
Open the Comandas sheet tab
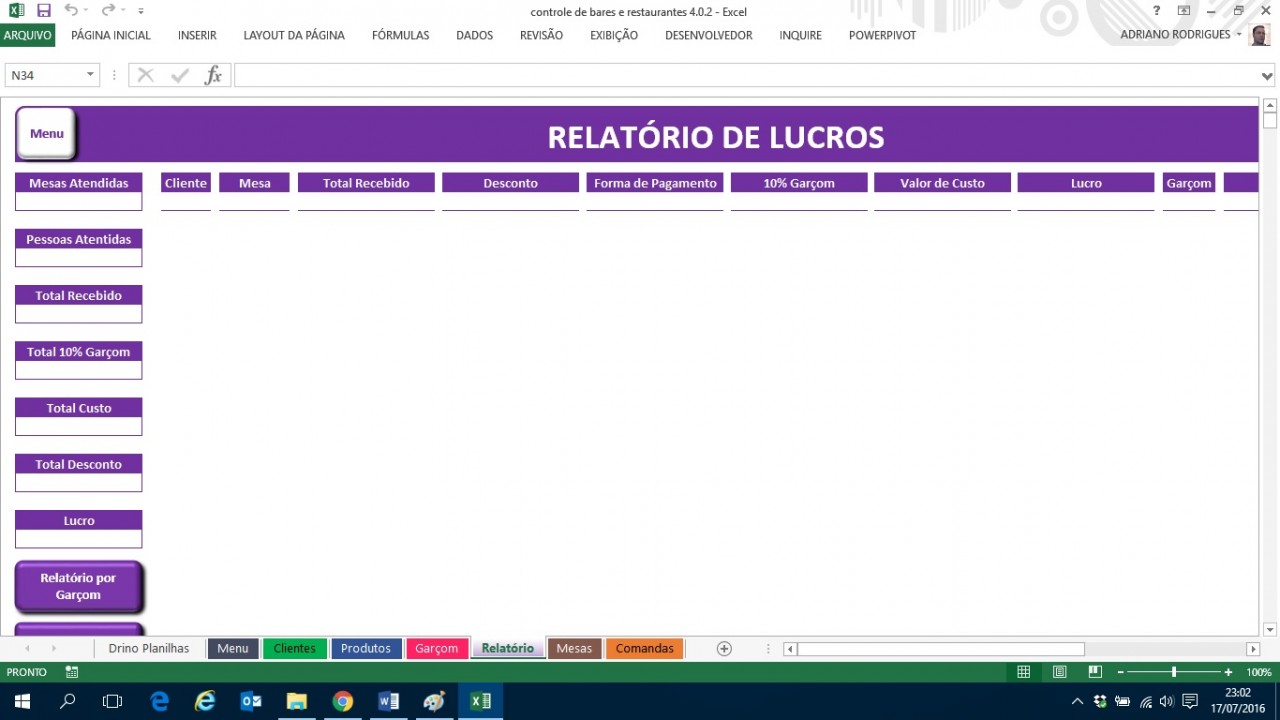coord(645,649)
